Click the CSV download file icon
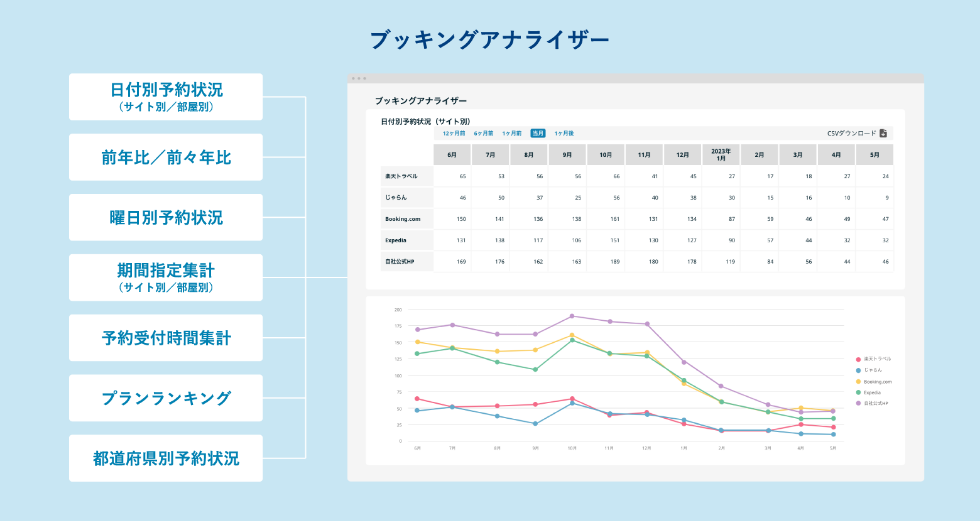 883,133
